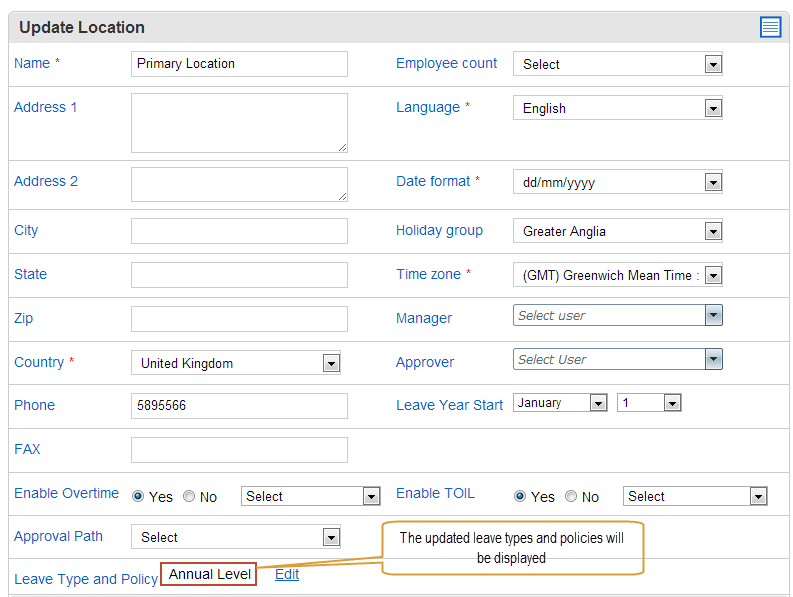Open the Leave Year Start month dropdown
Viewport: 793px width, 597px height.
point(560,403)
